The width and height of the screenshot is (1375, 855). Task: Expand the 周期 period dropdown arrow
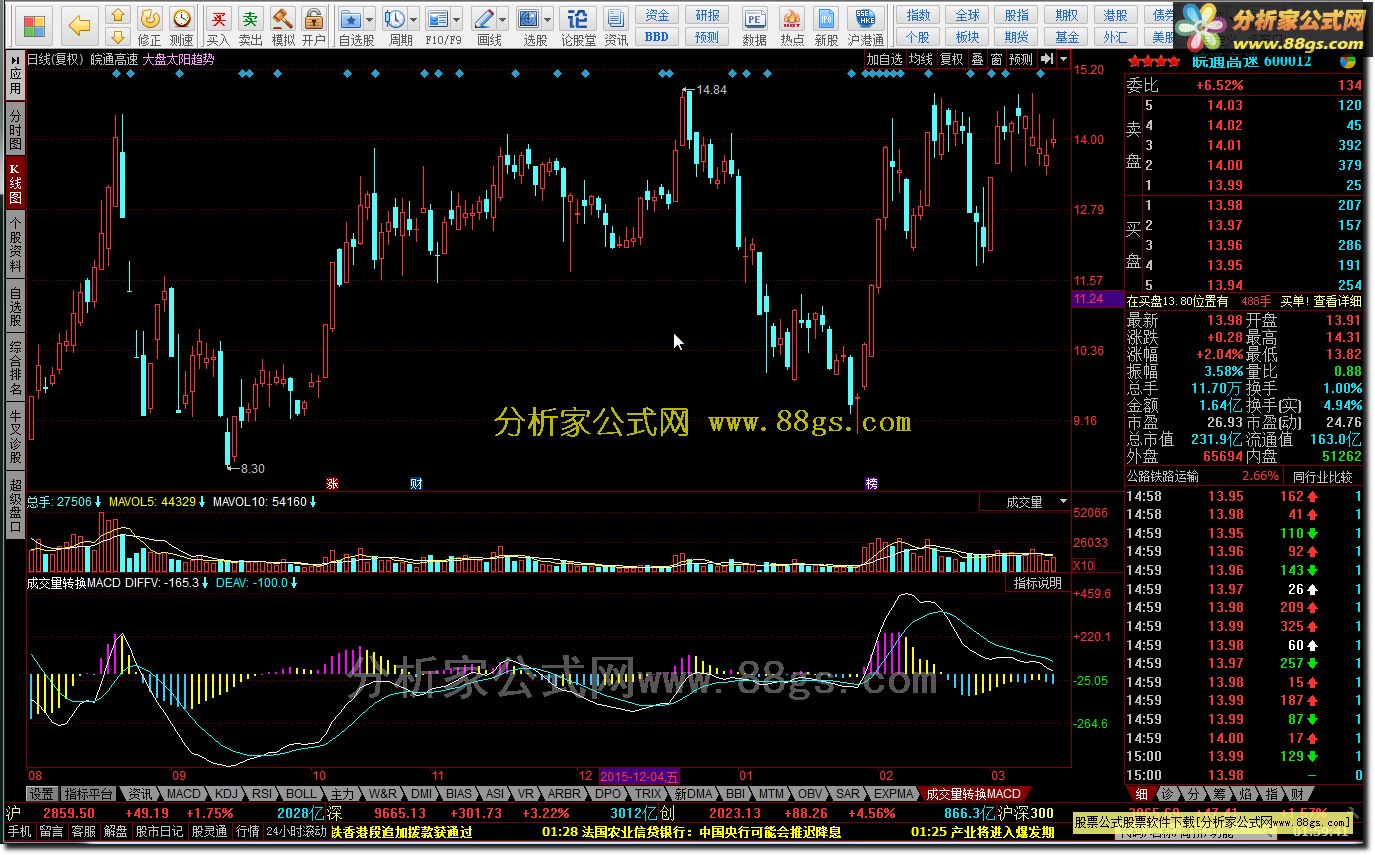coord(413,19)
